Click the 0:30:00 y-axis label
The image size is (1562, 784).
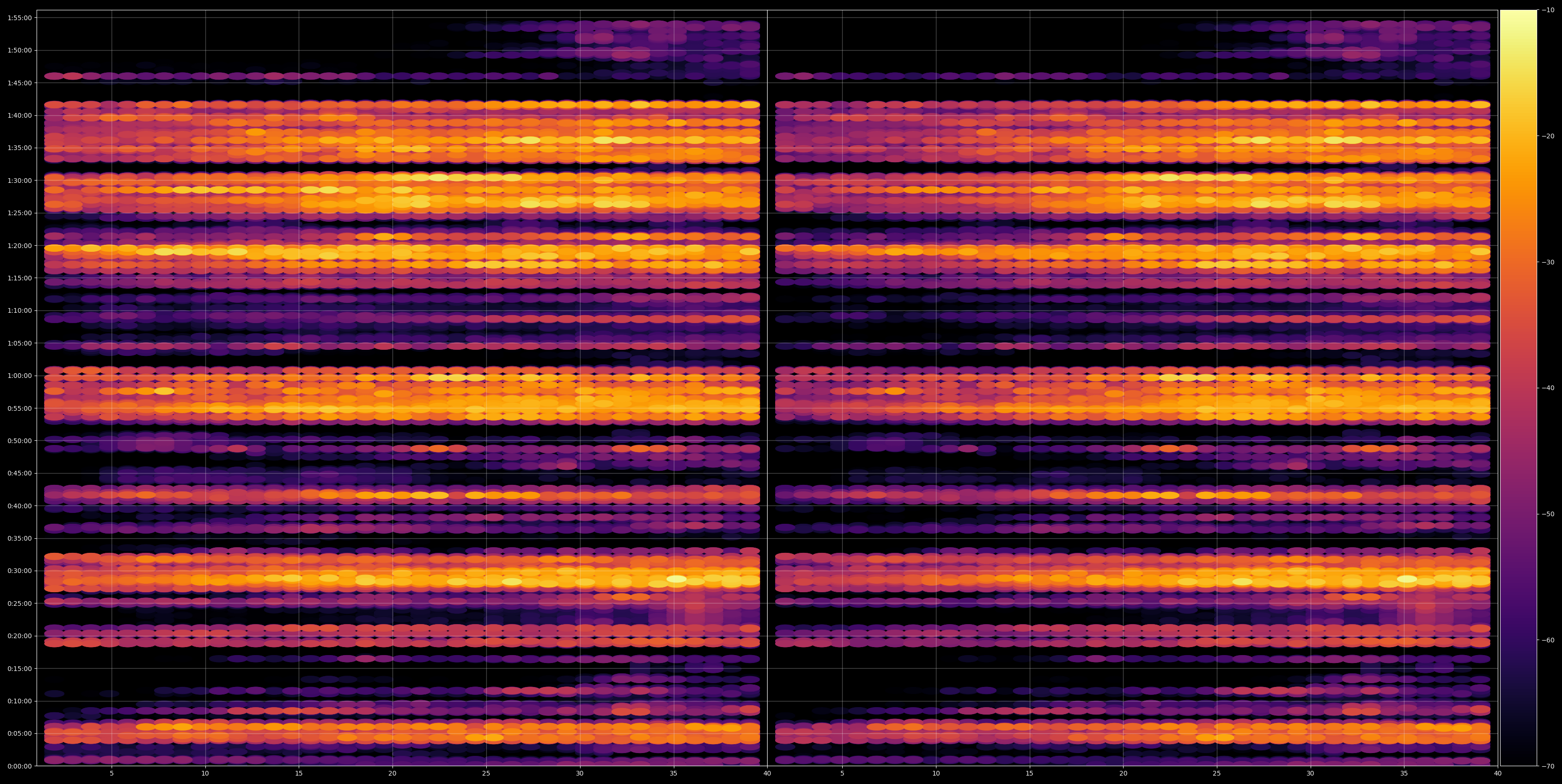(19, 571)
